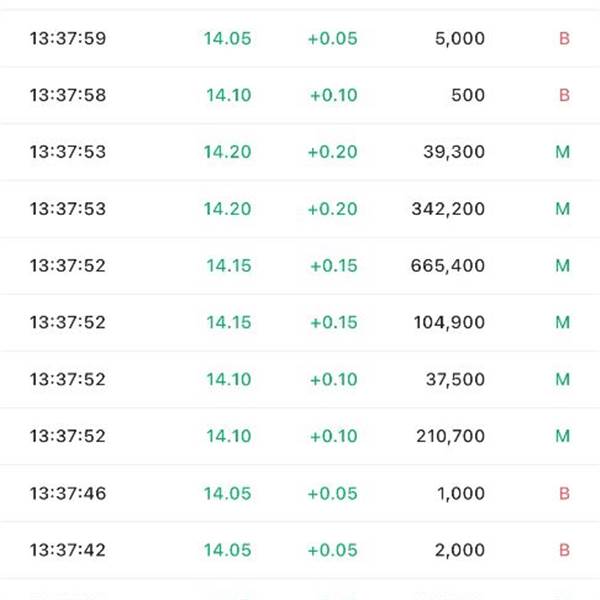The image size is (600, 600).
Task: Click the 665,400 volume value
Action: click(448, 266)
